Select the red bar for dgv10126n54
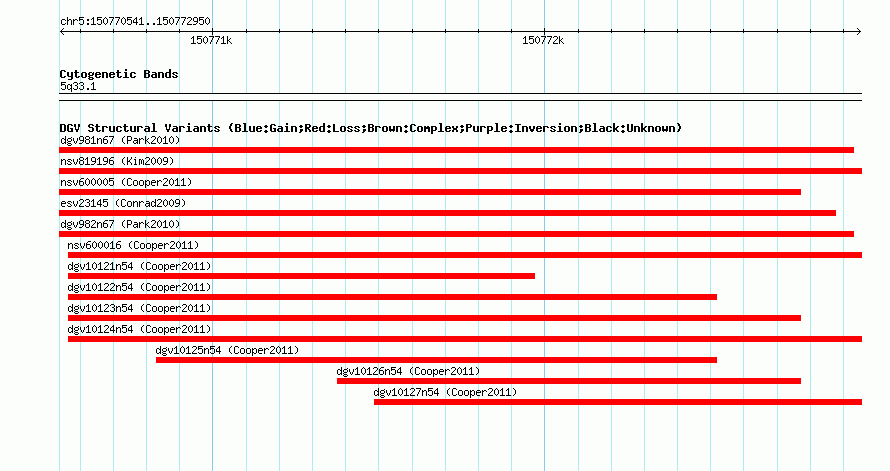This screenshot has width=890, height=471. (569, 381)
